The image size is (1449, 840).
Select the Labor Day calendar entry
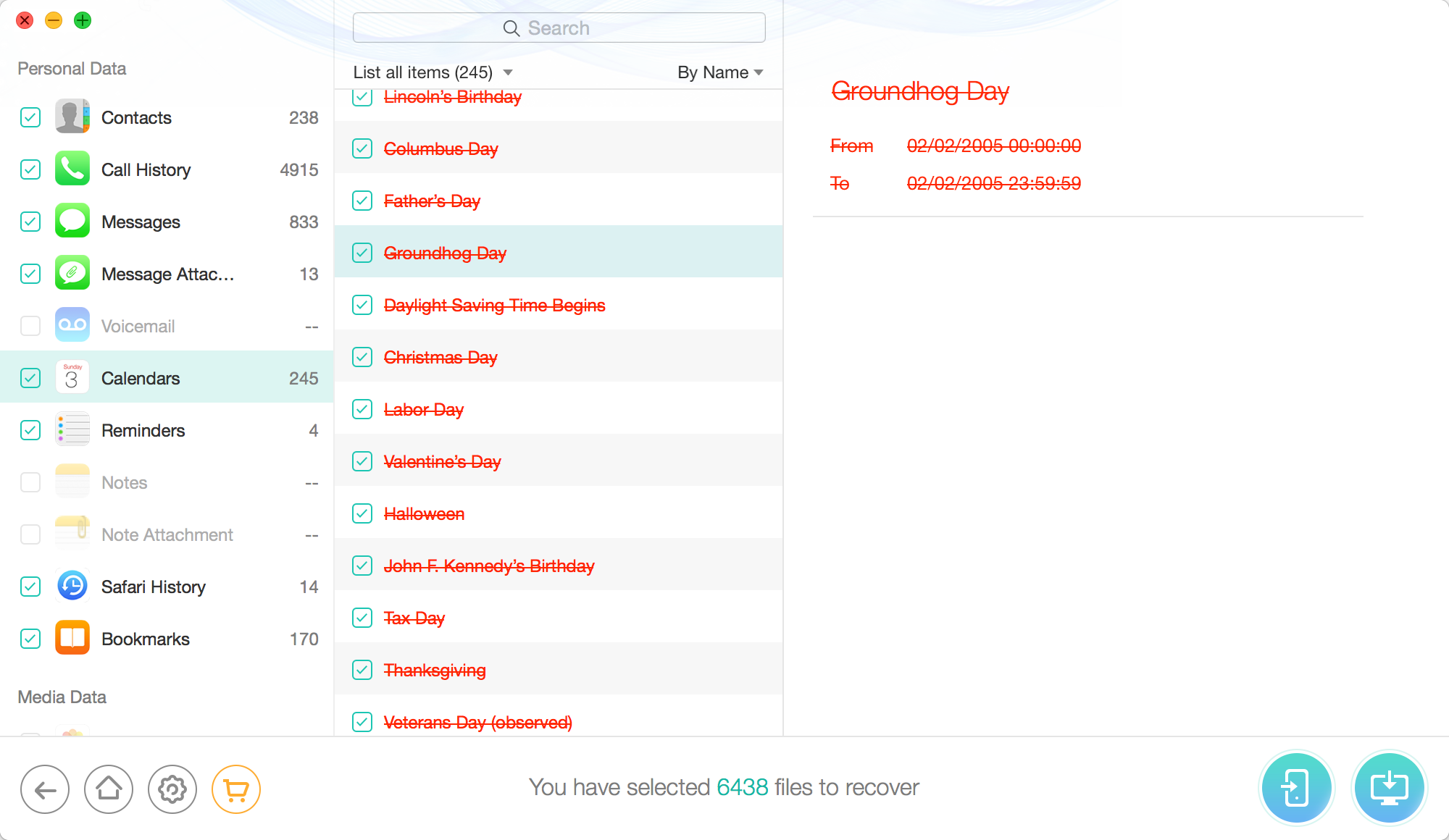click(x=424, y=409)
